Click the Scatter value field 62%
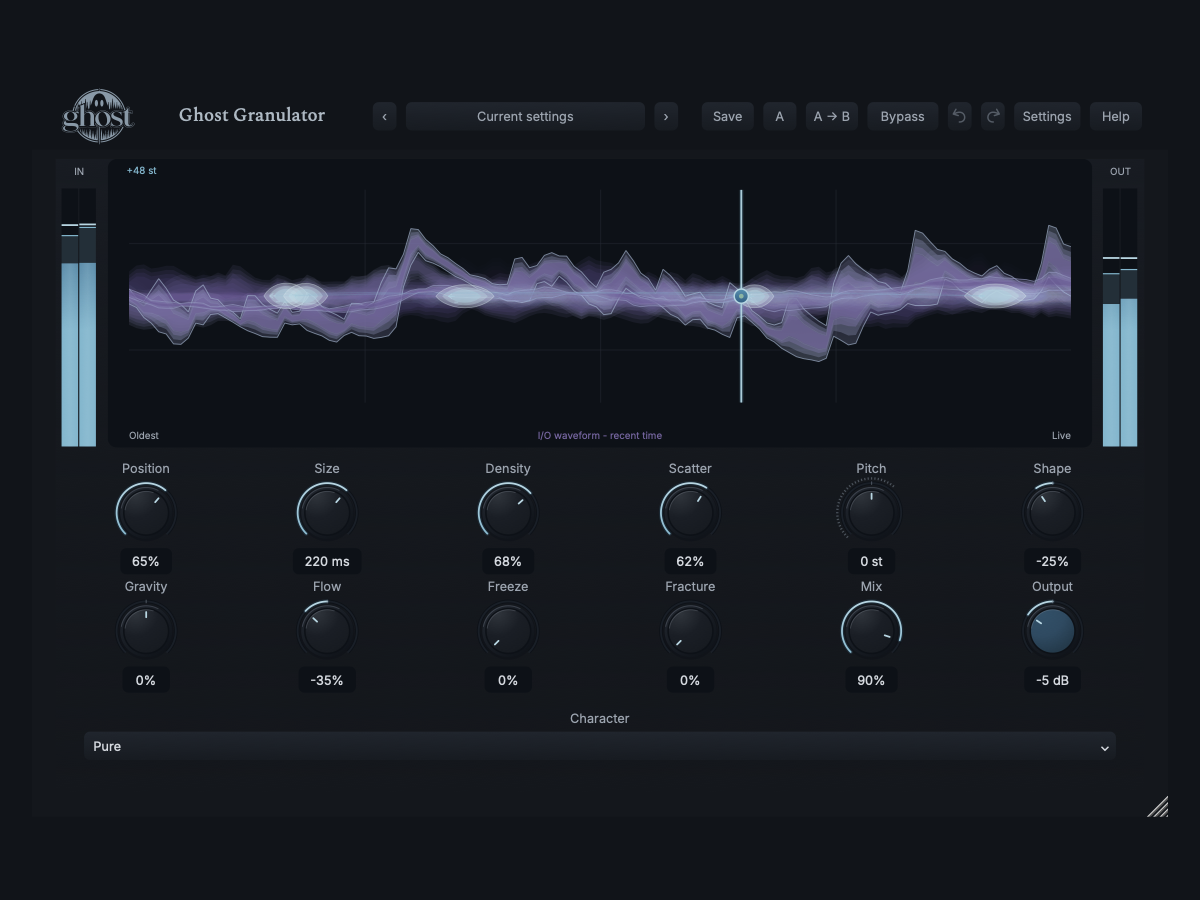Viewport: 1200px width, 900px height. 690,561
